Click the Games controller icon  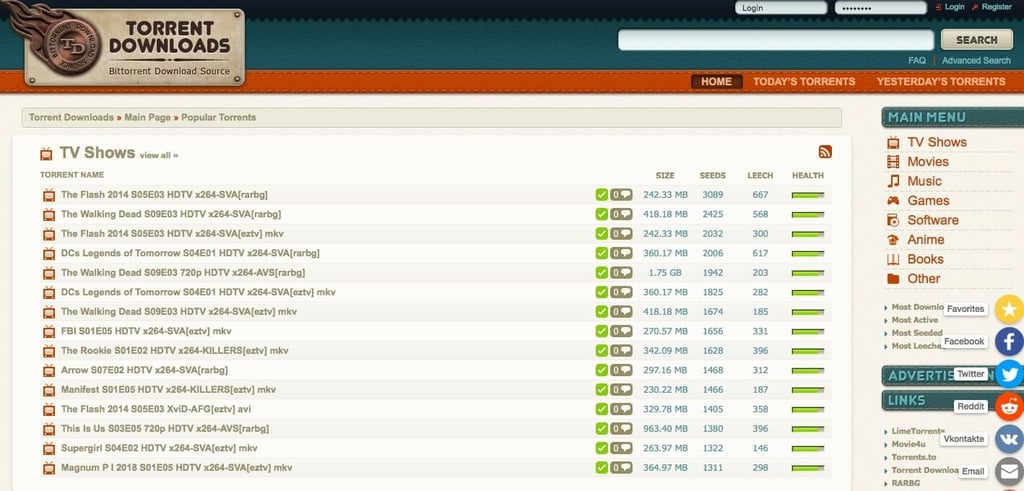tap(893, 200)
